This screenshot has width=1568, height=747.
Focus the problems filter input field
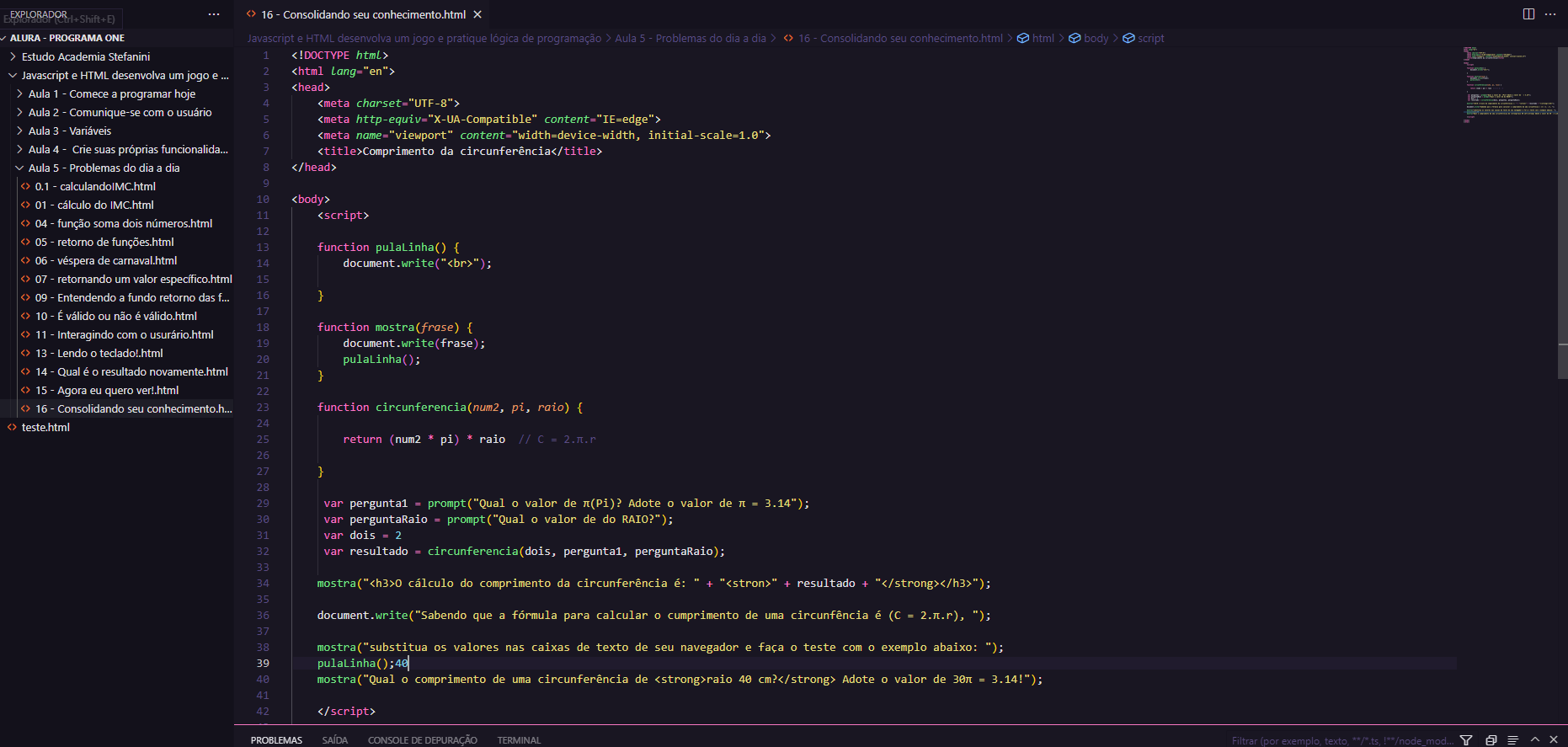1341,740
